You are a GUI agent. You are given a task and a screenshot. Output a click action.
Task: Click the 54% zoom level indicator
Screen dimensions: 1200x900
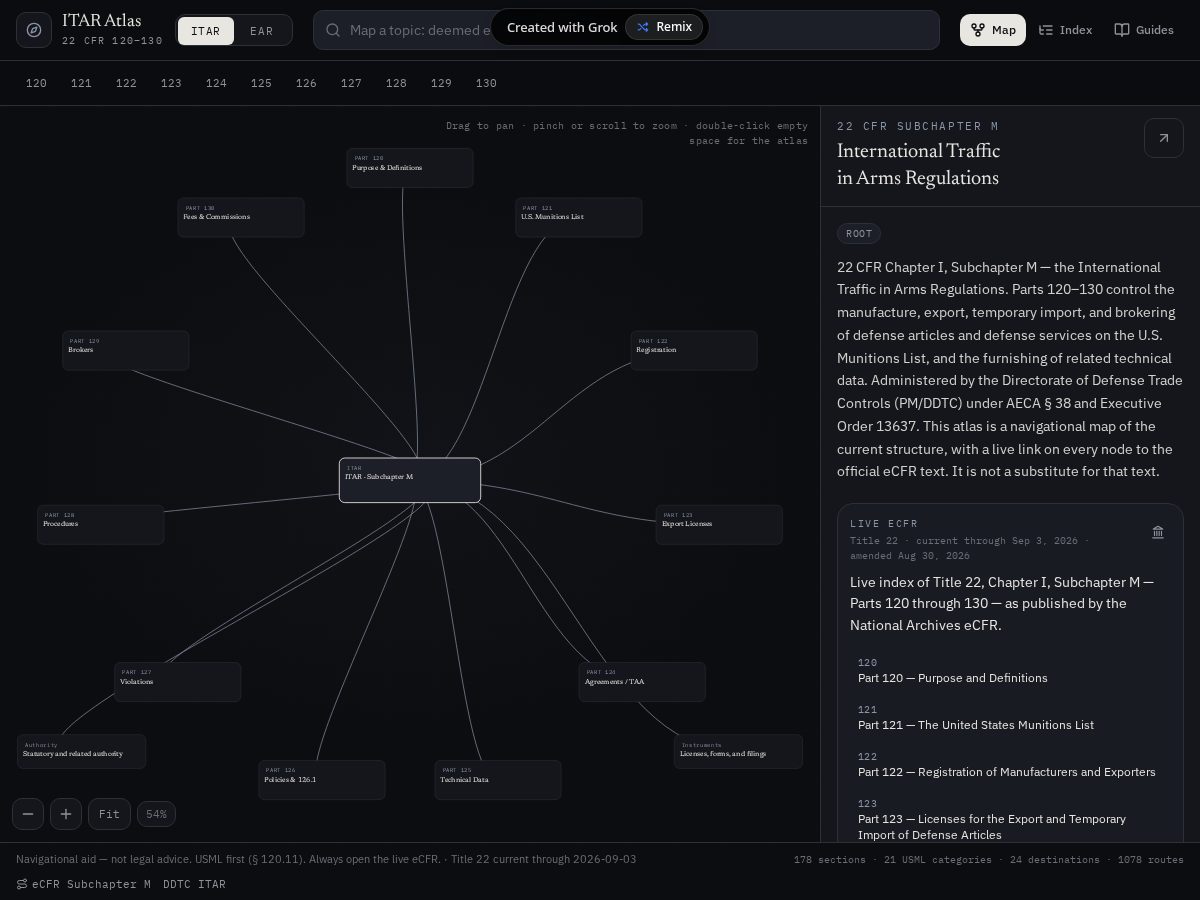156,814
